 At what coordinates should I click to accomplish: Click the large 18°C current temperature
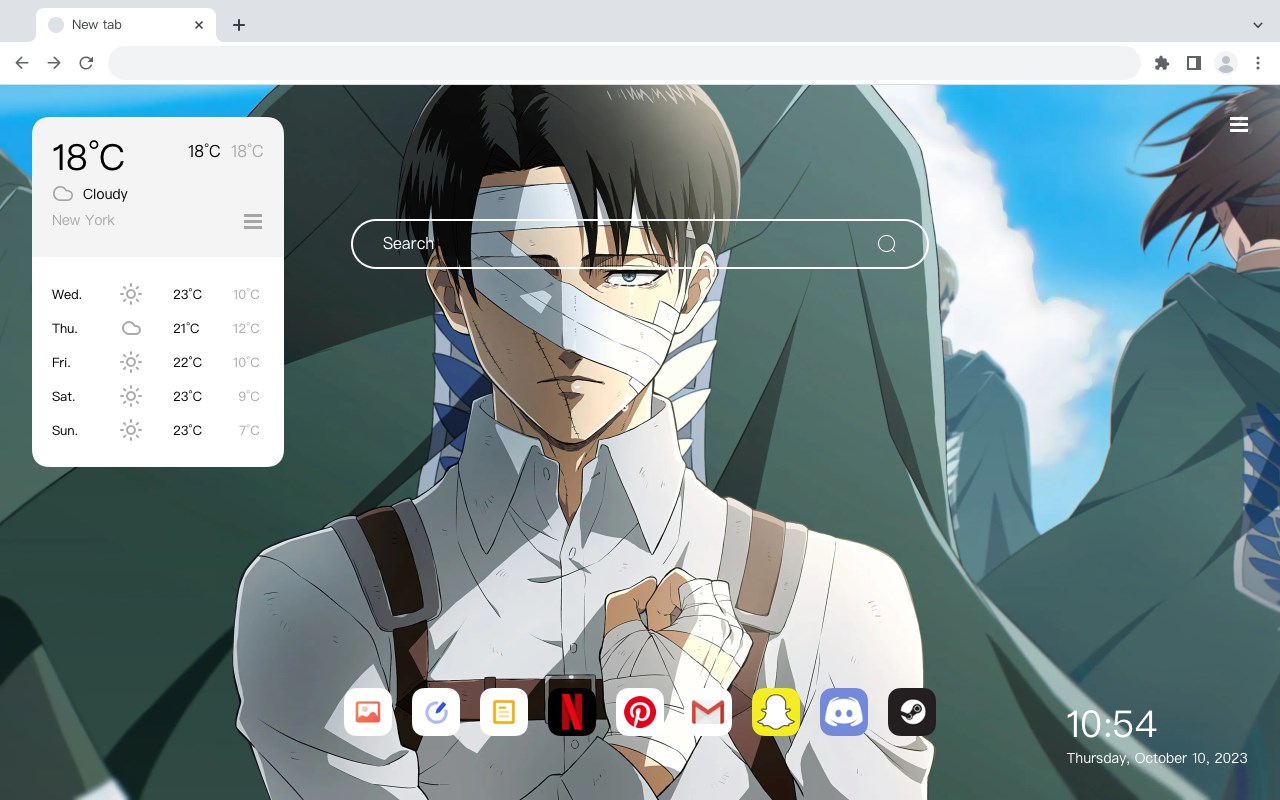pyautogui.click(x=88, y=157)
